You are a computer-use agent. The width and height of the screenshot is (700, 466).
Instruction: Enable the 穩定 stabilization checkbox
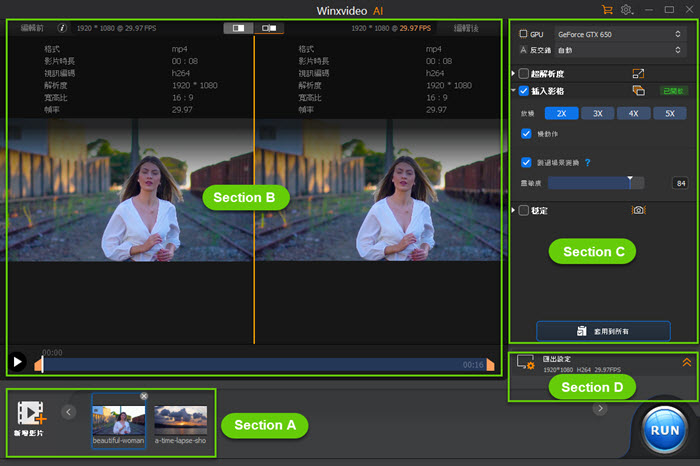[x=524, y=210]
